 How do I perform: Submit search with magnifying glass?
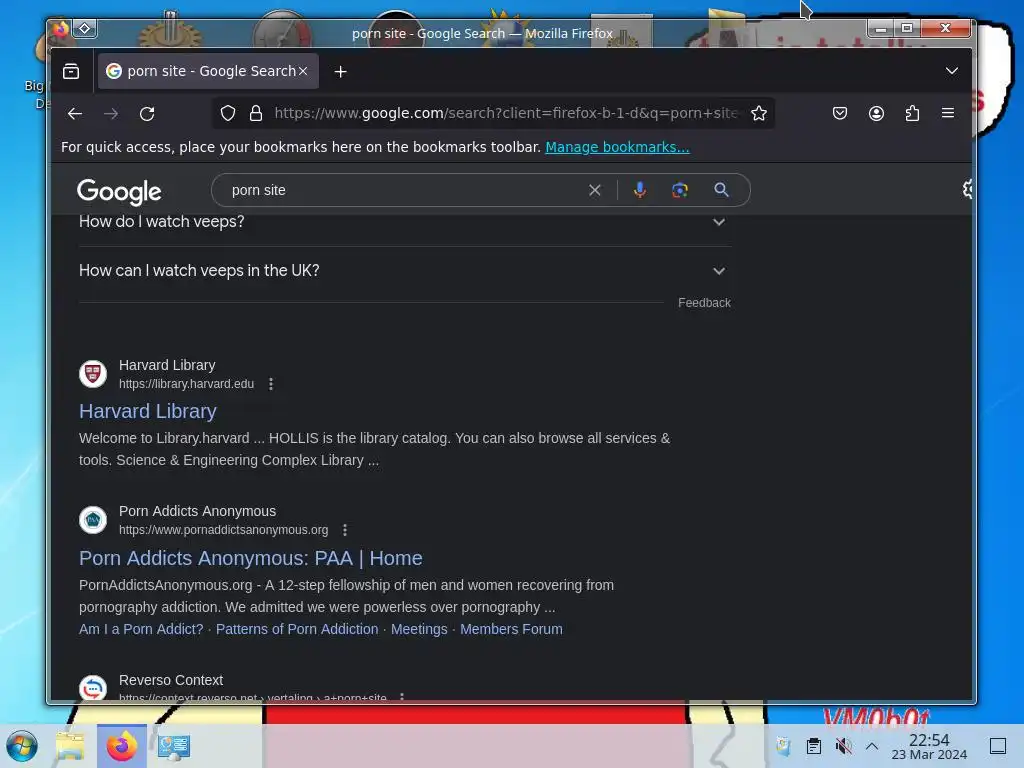coord(721,190)
